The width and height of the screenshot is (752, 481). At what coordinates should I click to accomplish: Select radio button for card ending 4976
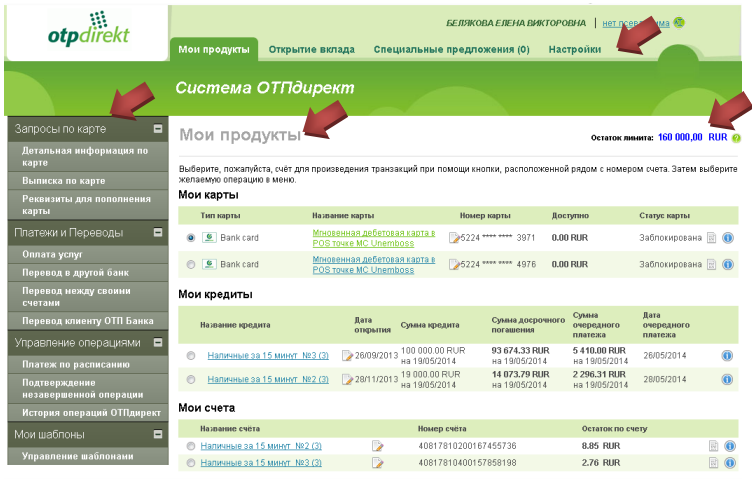[x=190, y=265]
